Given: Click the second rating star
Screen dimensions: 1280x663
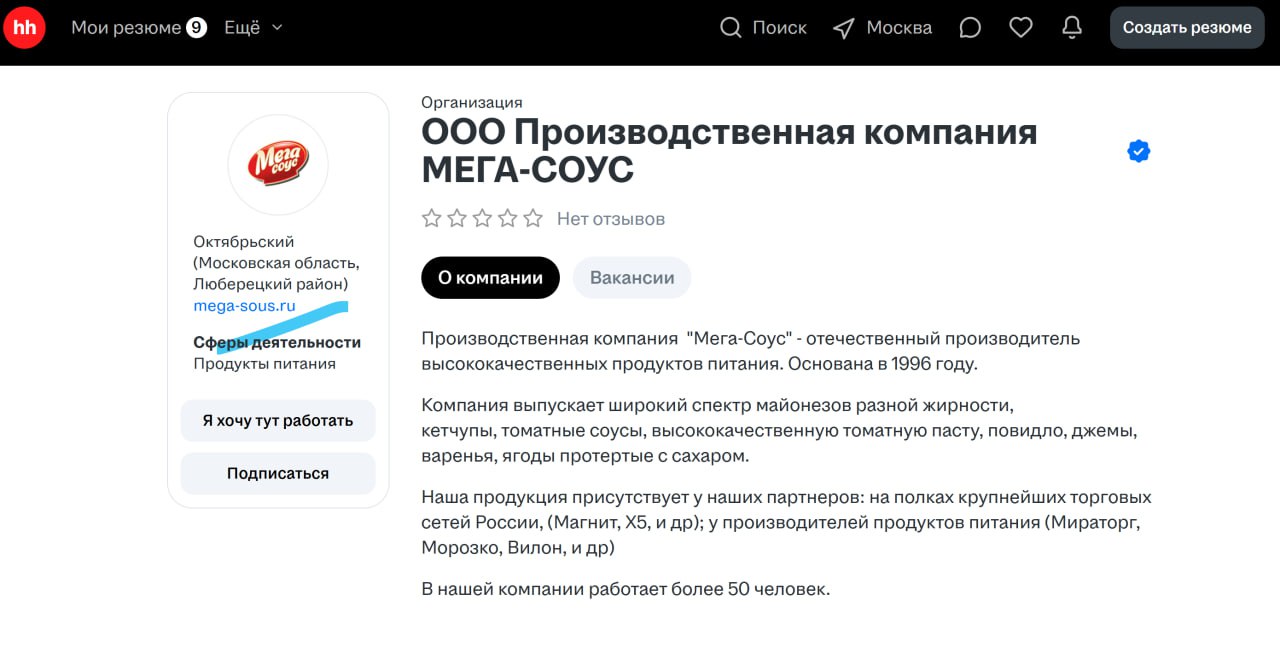Looking at the screenshot, I should tap(457, 218).
